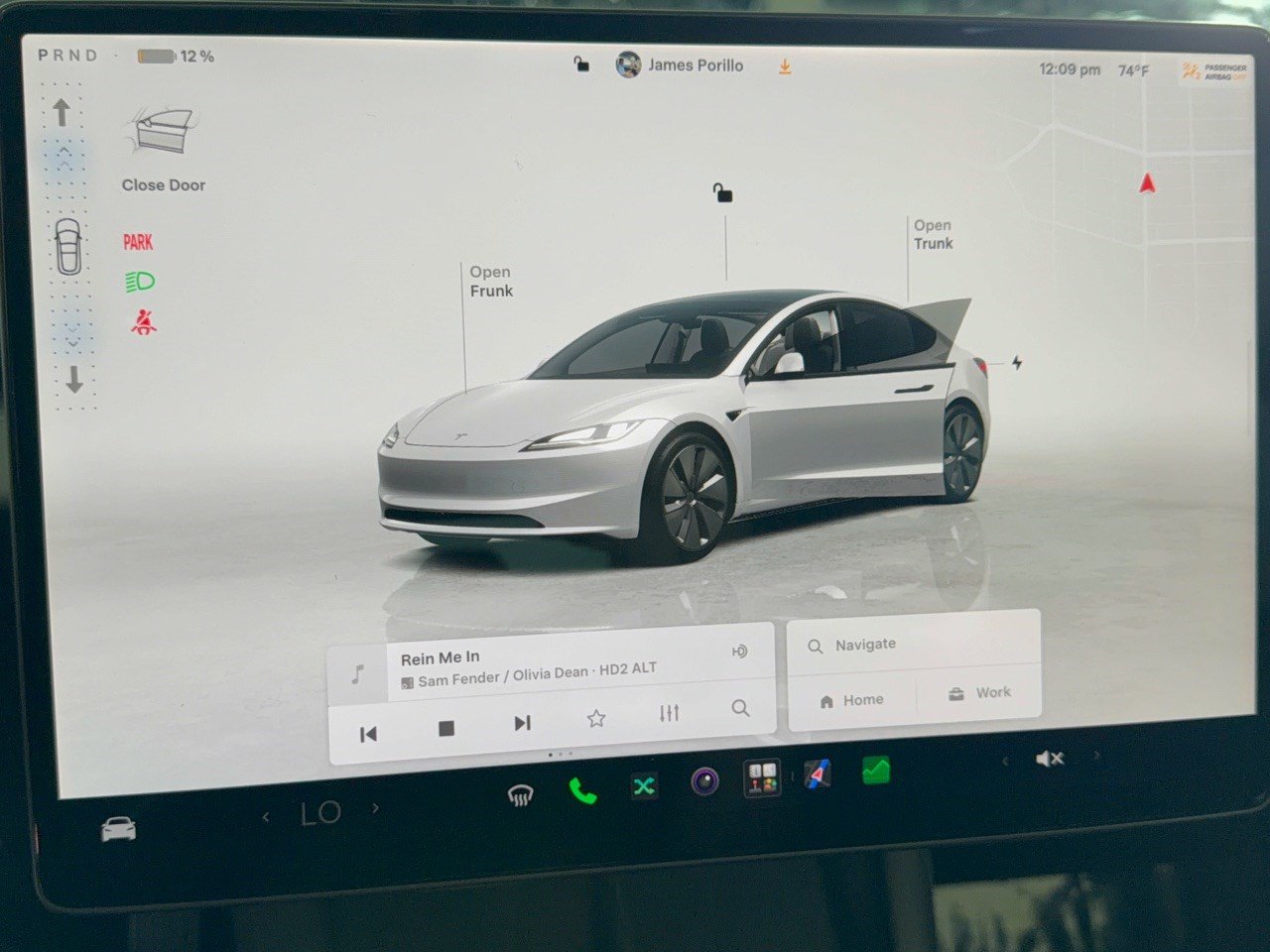The image size is (1270, 952).
Task: Open the app launcher grid icon
Action: (x=762, y=778)
